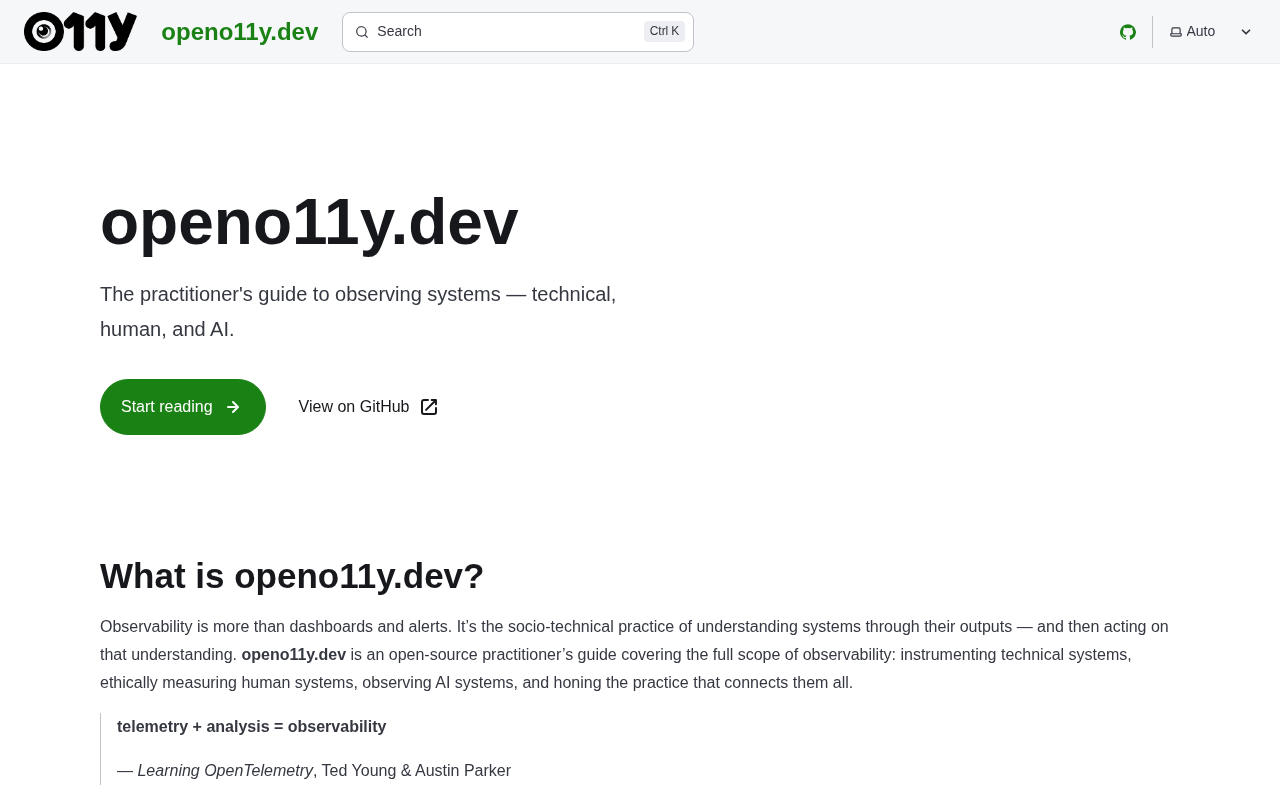Screen dimensions: 1280x800
Task: Open the View on GitHub link
Action: click(x=368, y=407)
